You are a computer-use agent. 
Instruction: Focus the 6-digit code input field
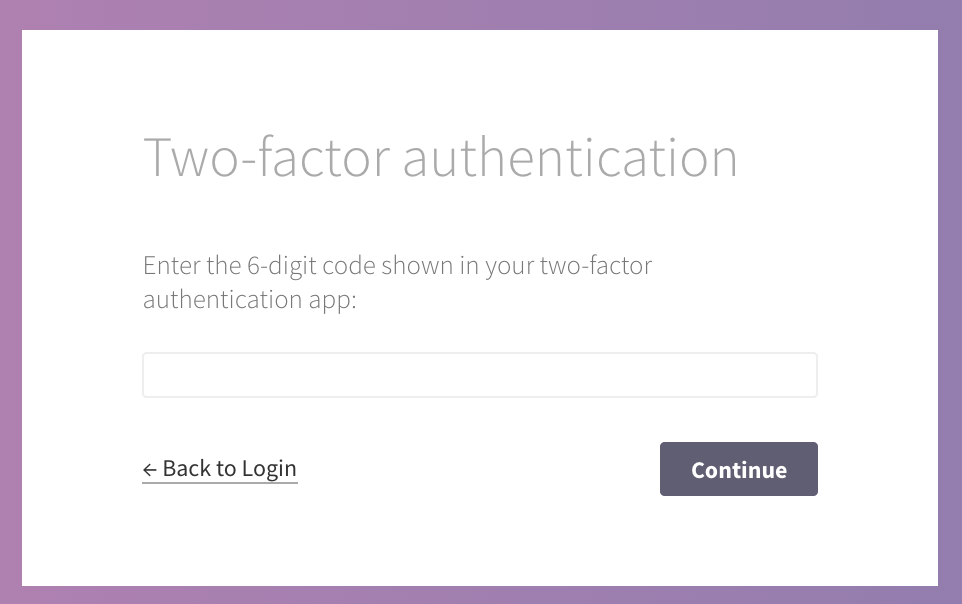tap(480, 375)
